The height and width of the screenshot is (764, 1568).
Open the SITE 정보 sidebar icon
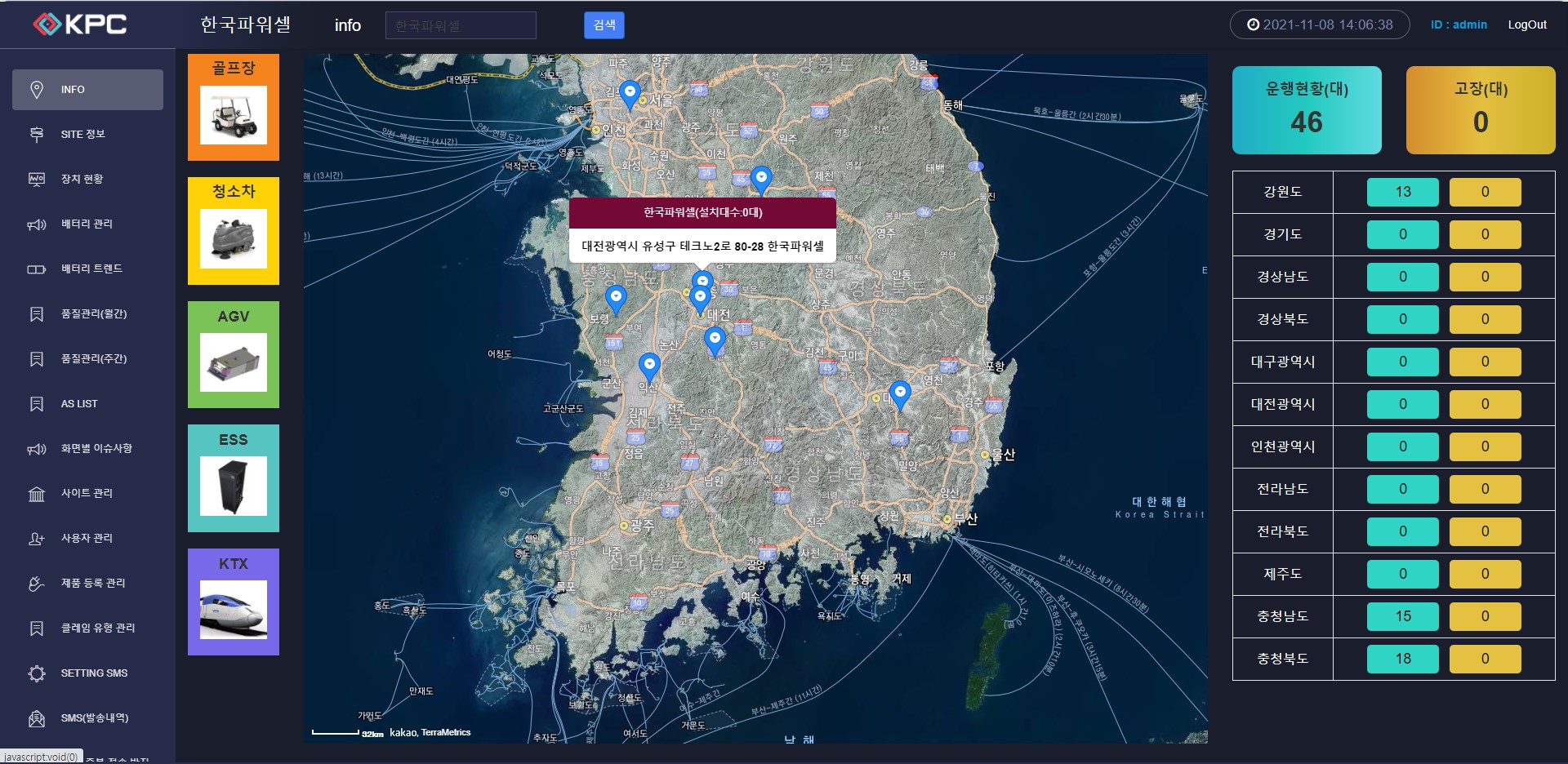click(x=37, y=135)
